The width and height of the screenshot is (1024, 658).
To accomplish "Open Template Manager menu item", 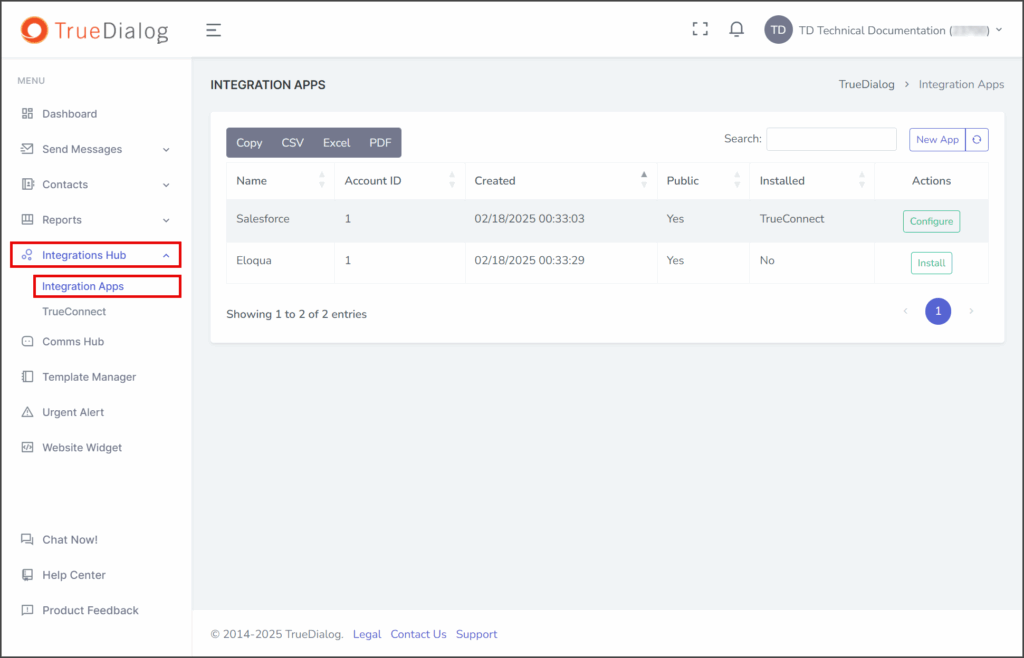I will (x=89, y=377).
